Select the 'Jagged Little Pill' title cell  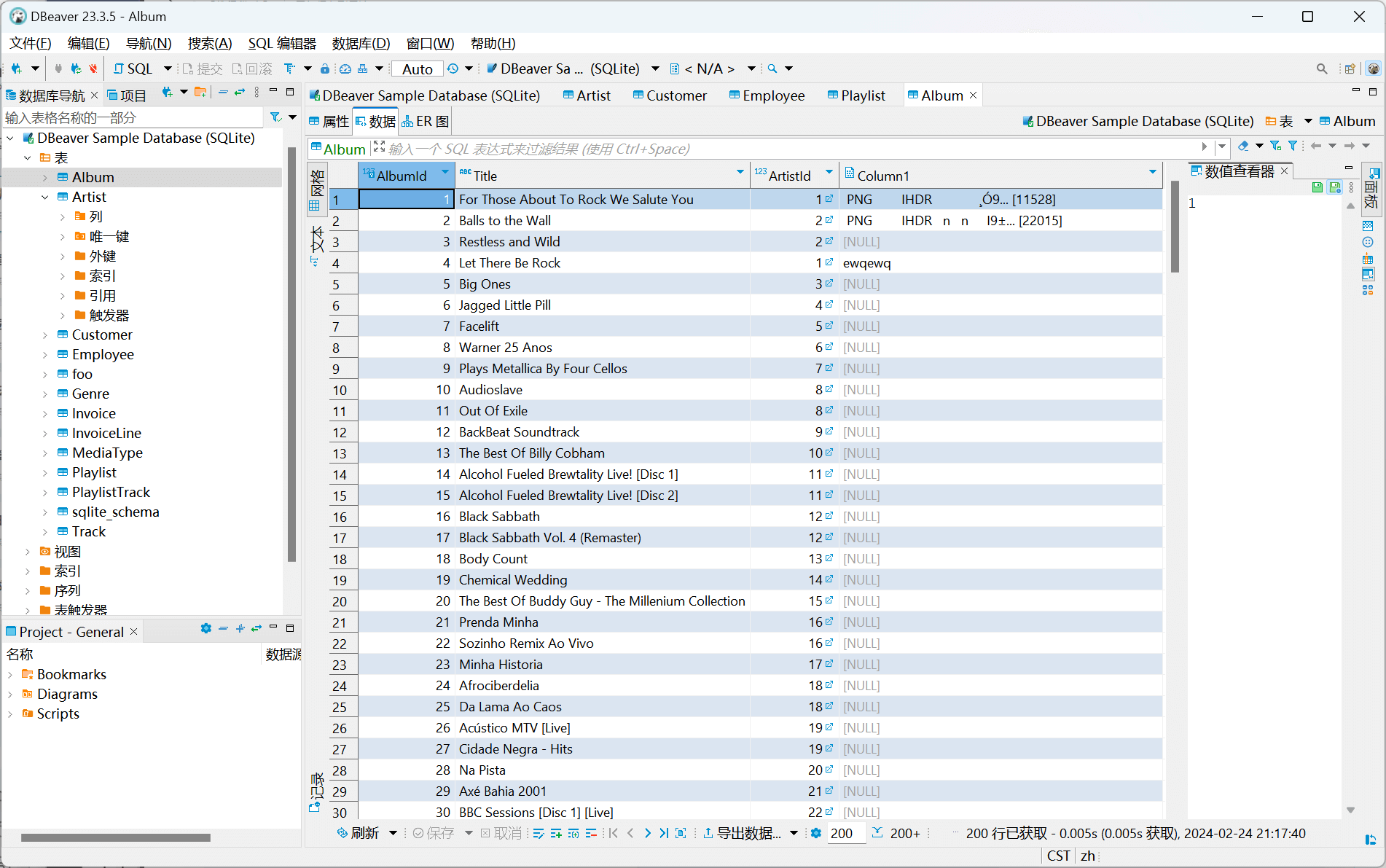pos(603,305)
